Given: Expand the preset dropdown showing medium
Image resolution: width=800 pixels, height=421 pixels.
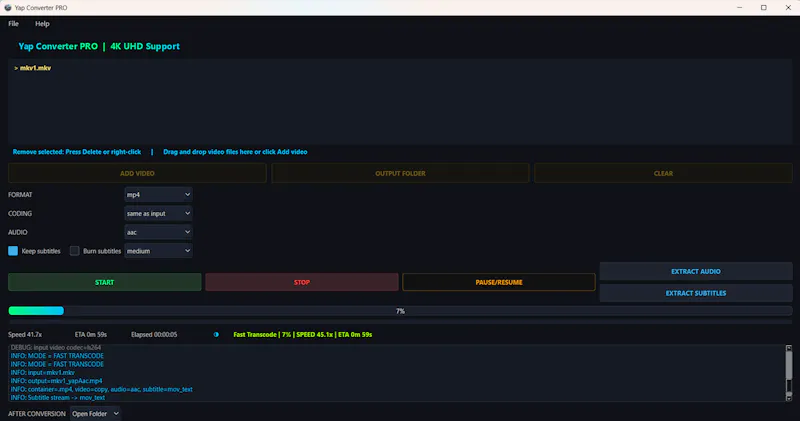Looking at the screenshot, I should [x=158, y=251].
